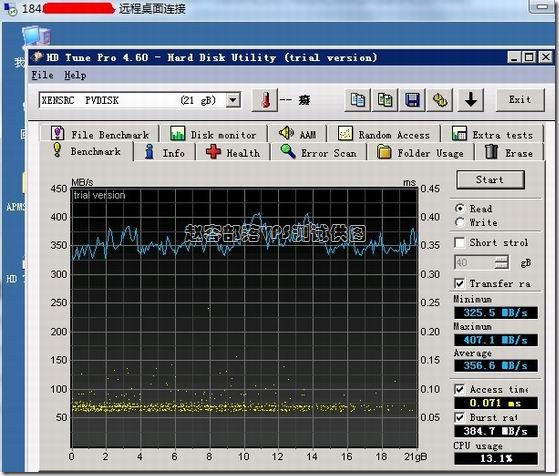
Task: Select the Write radio button
Action: point(460,222)
